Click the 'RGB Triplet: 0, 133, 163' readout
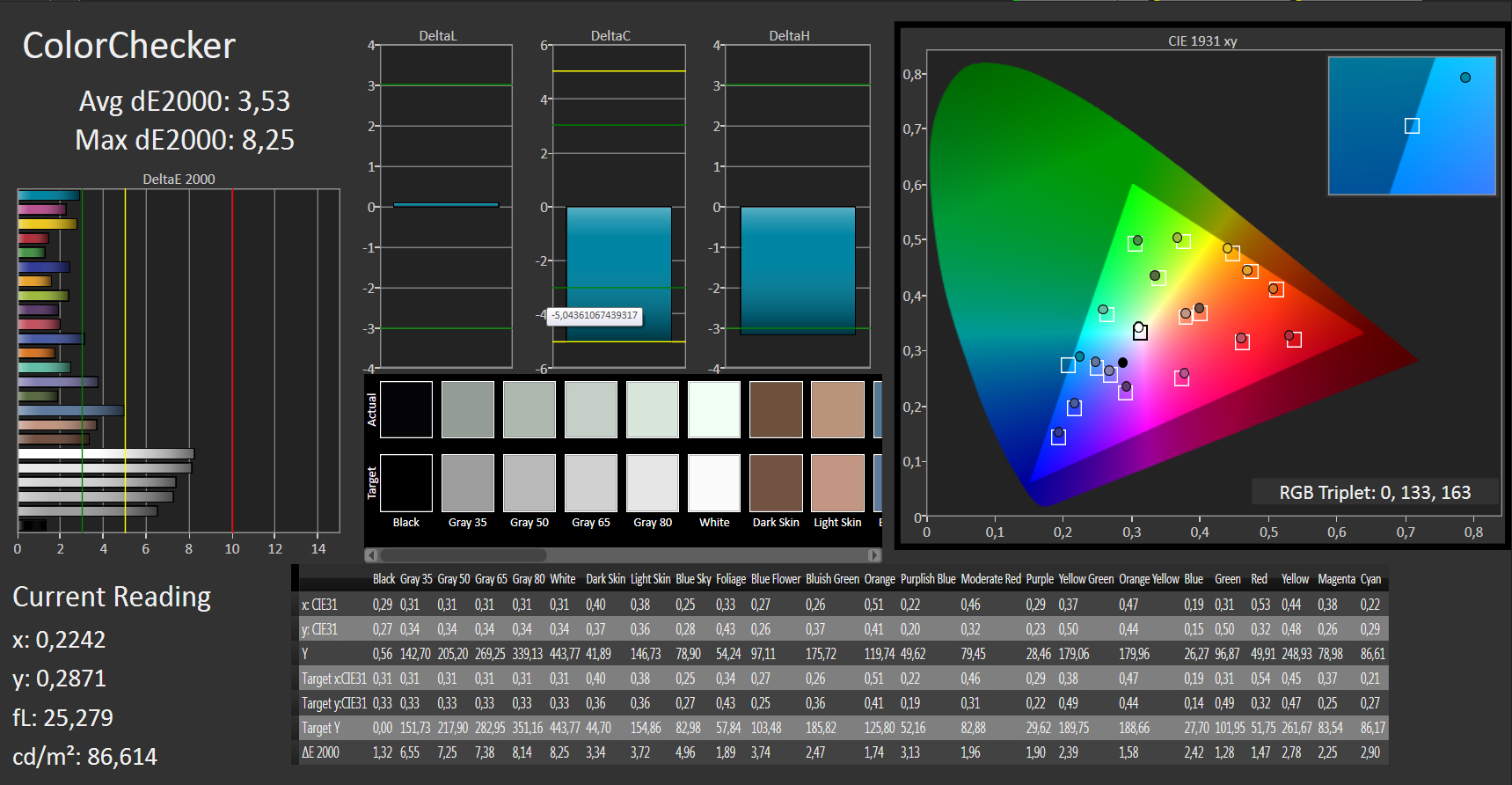 coord(1375,493)
